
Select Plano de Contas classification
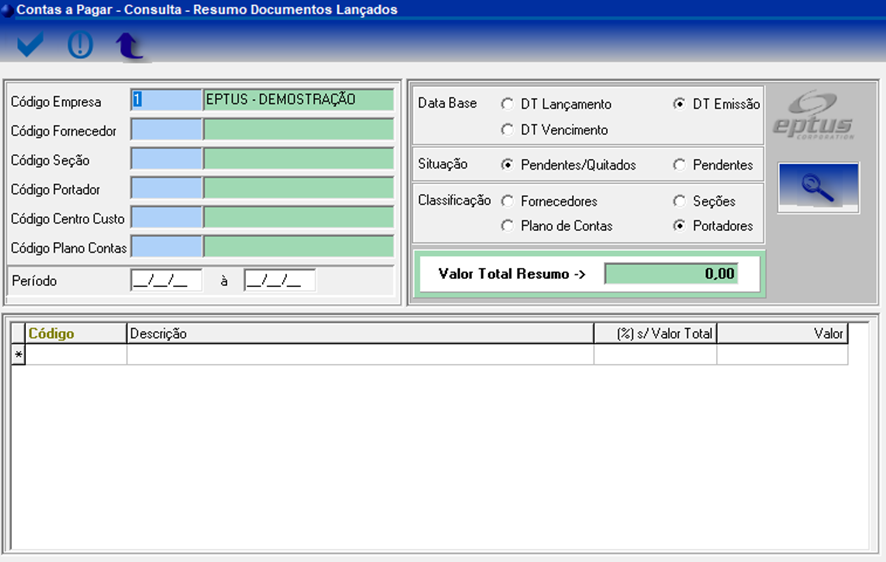508,226
